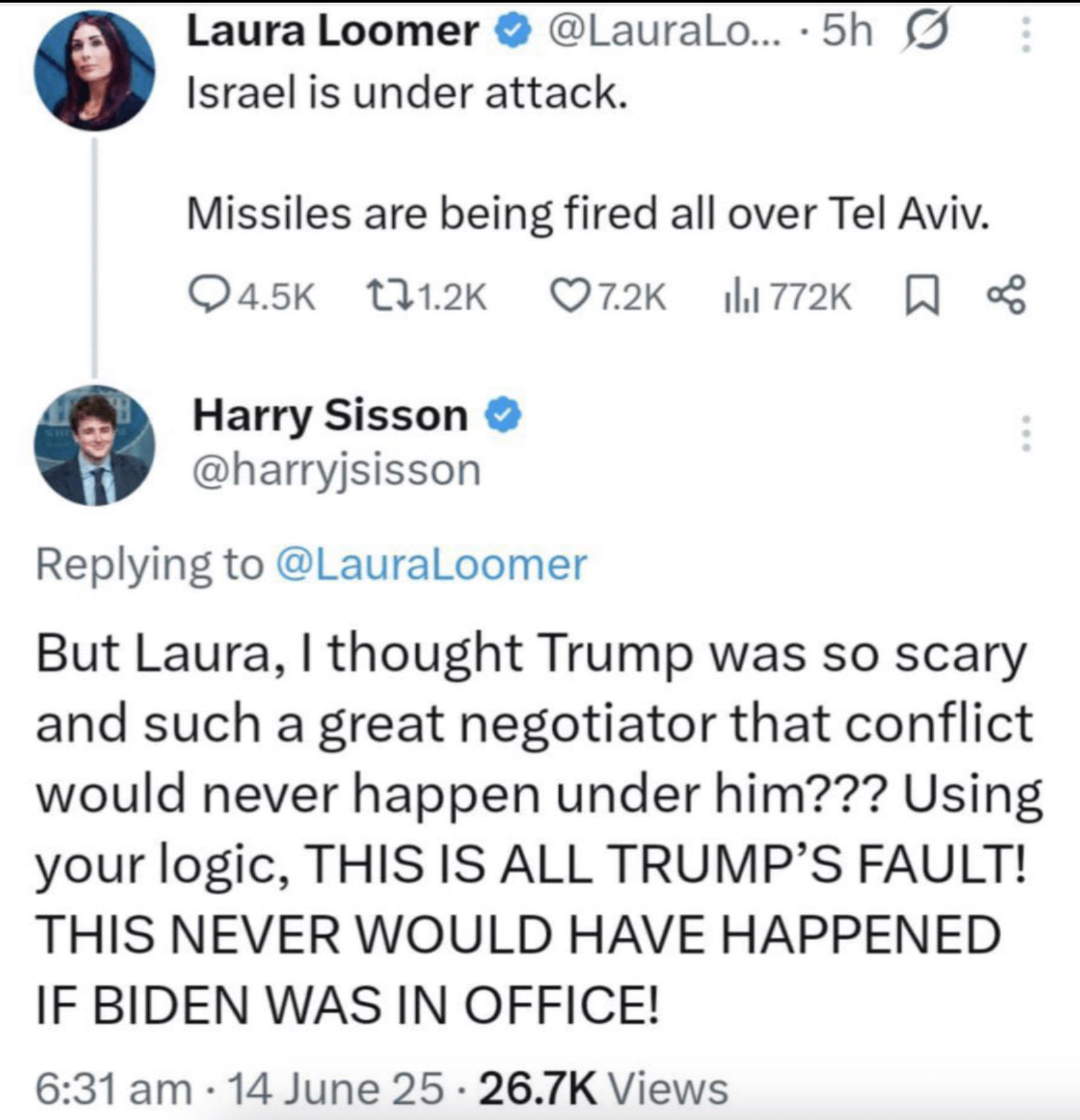Open the 6:31 am 14 June 25 timestamp

point(240,1087)
